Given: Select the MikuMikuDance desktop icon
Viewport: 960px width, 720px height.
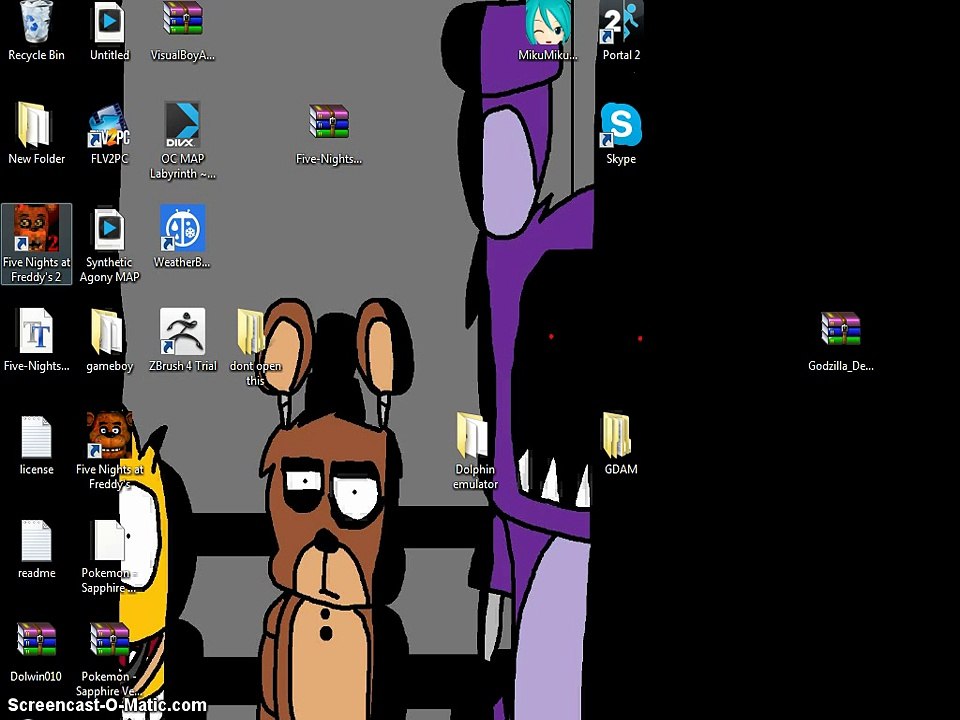Looking at the screenshot, I should click(547, 32).
